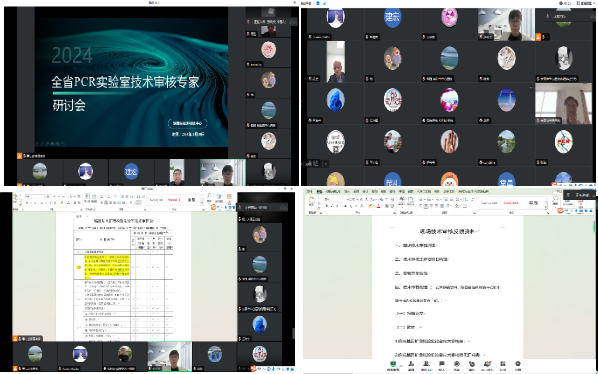Open the chat icon in the meeting toolbar
The width and height of the screenshot is (598, 374).
coord(442,364)
